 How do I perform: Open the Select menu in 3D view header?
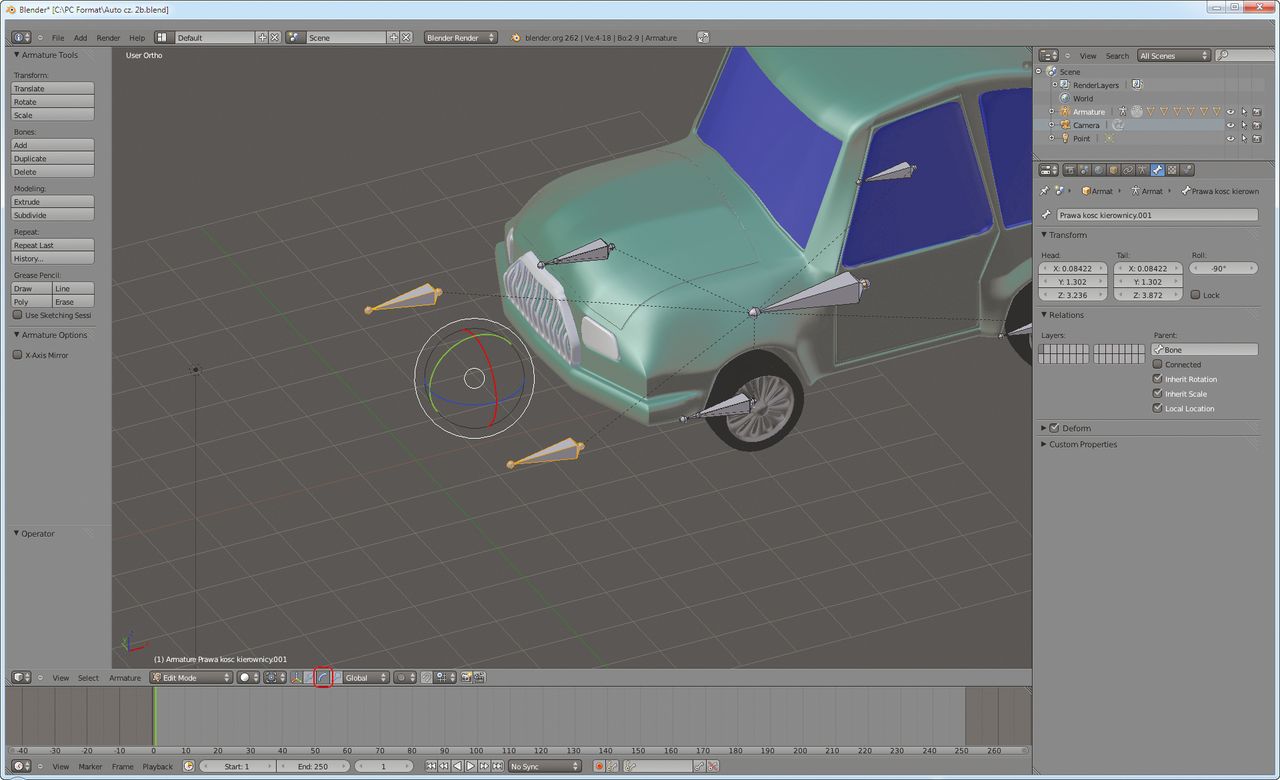89,678
